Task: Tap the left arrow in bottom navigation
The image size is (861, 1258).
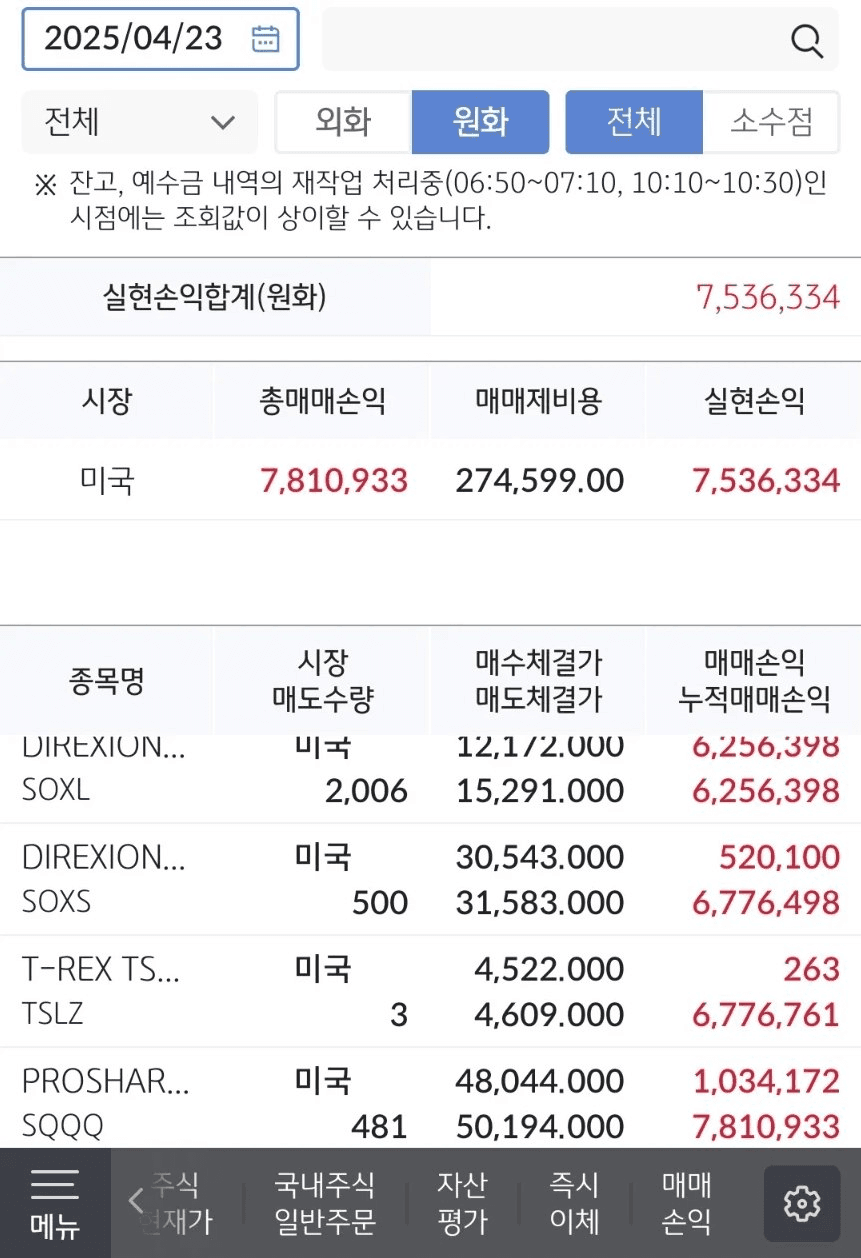Action: click(x=137, y=1201)
